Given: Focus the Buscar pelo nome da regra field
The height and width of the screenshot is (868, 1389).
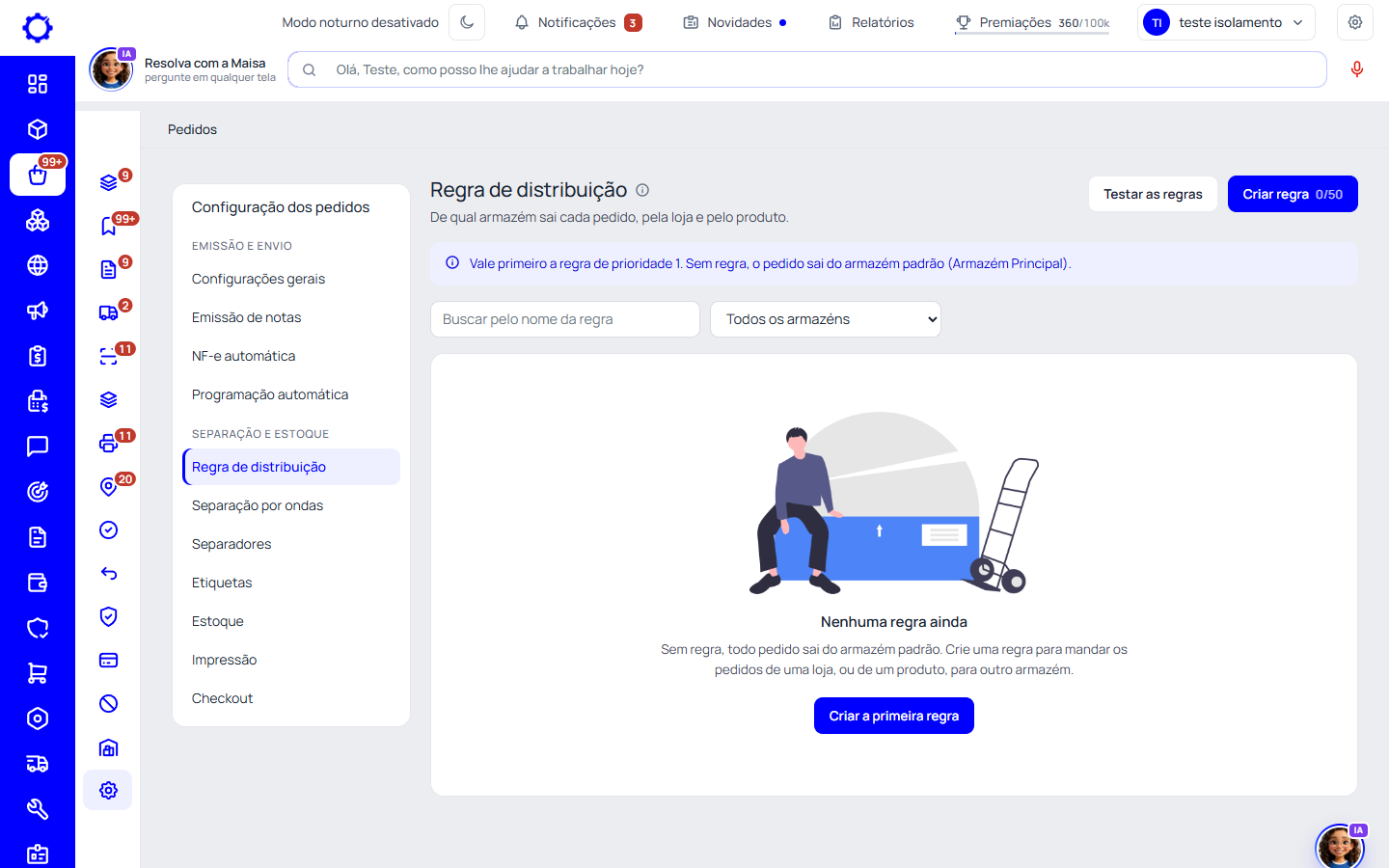Looking at the screenshot, I should click(x=565, y=319).
